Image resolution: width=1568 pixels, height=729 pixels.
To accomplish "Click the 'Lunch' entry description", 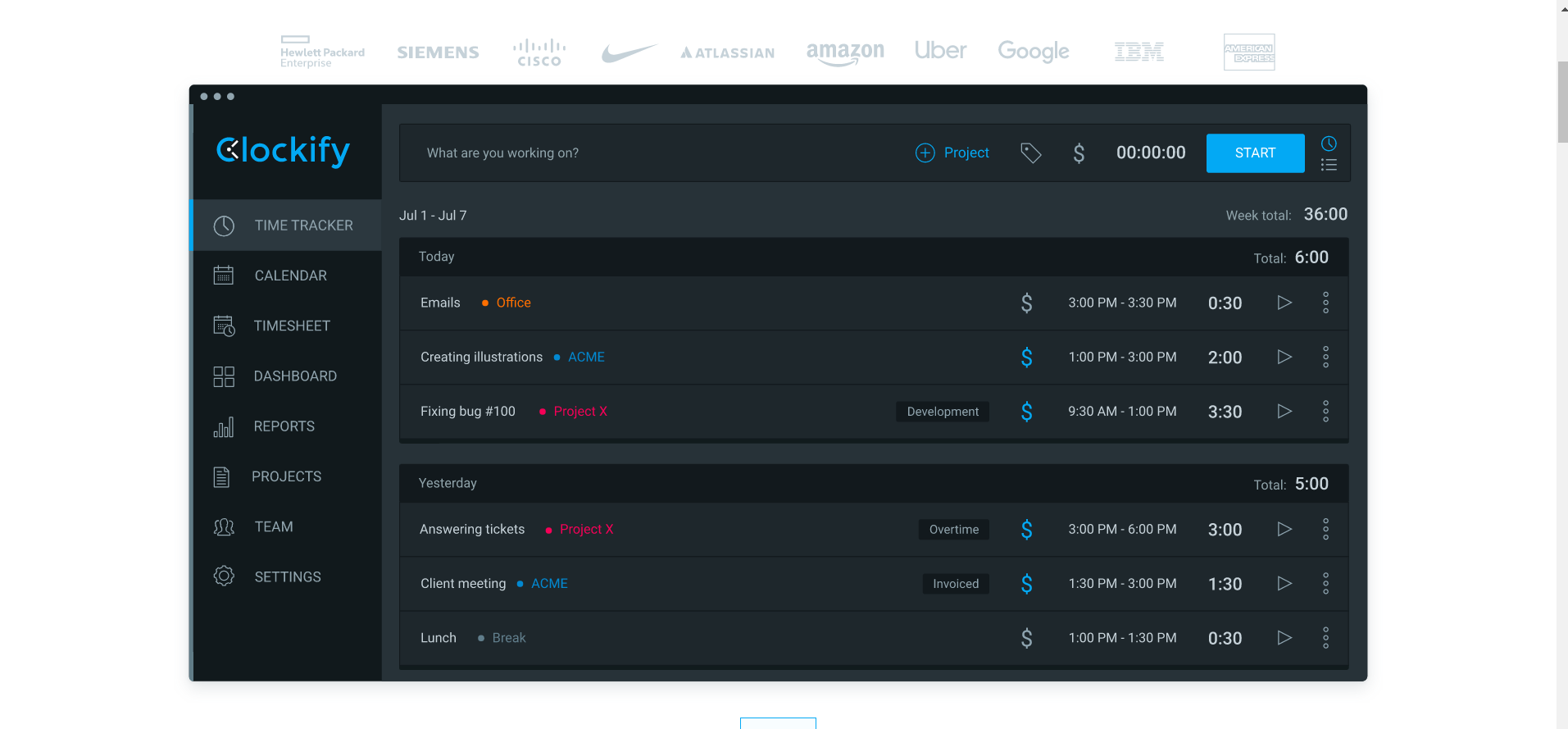I will [x=439, y=637].
